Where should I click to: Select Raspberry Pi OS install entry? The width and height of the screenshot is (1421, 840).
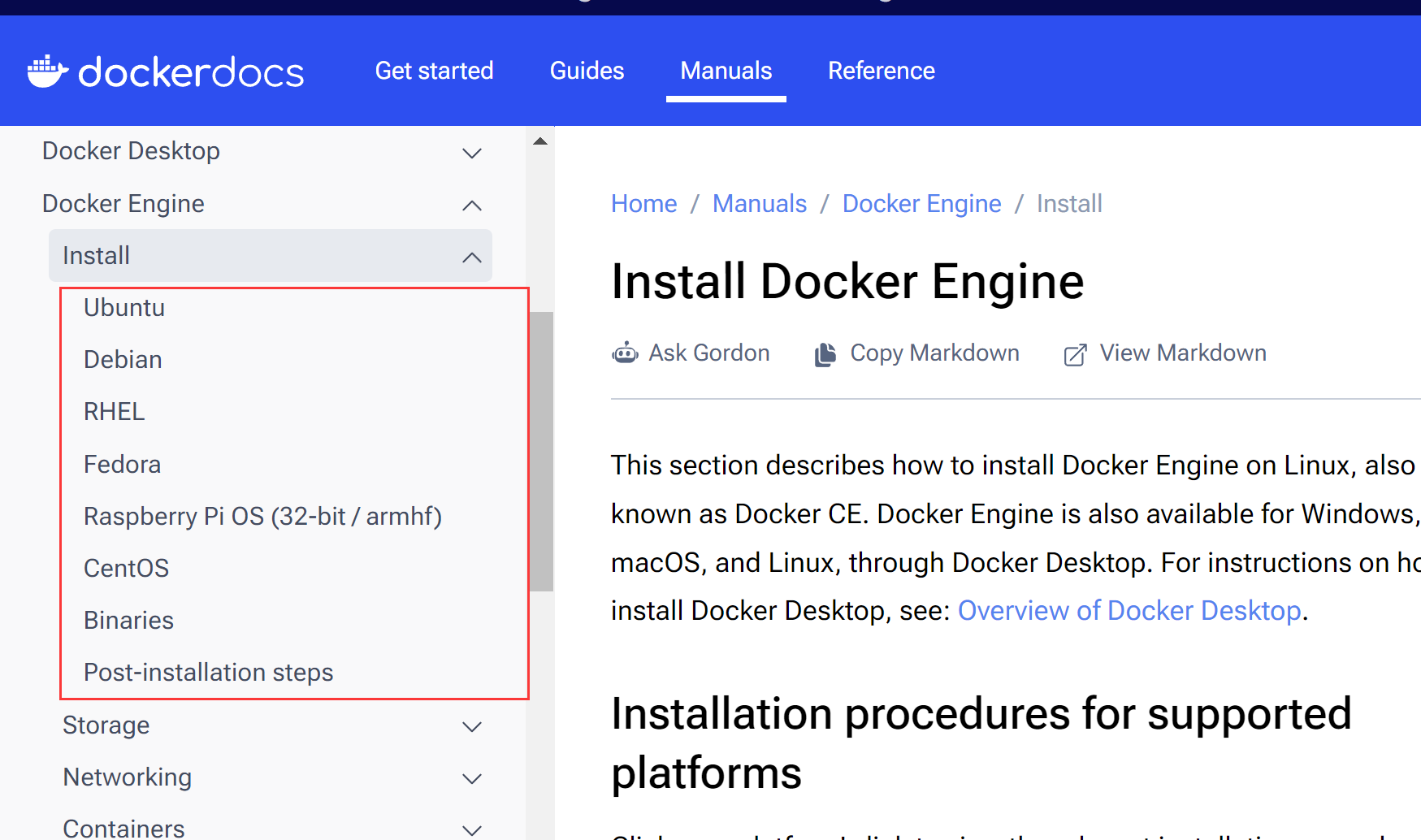(x=262, y=517)
